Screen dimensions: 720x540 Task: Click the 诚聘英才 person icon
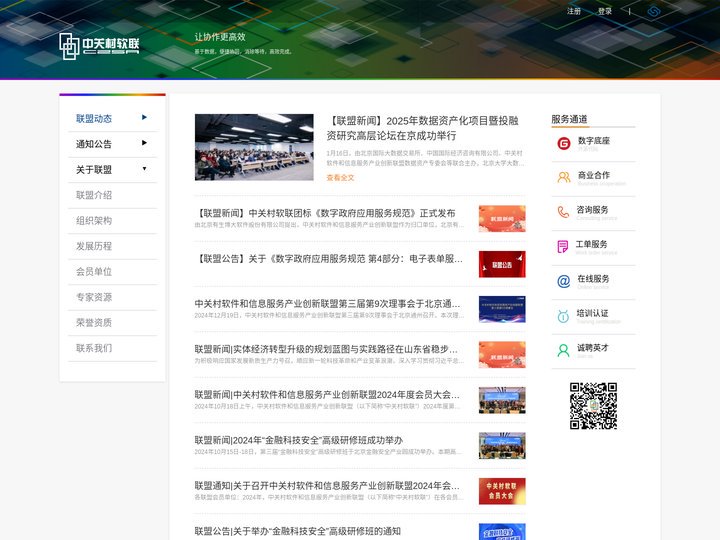[563, 350]
